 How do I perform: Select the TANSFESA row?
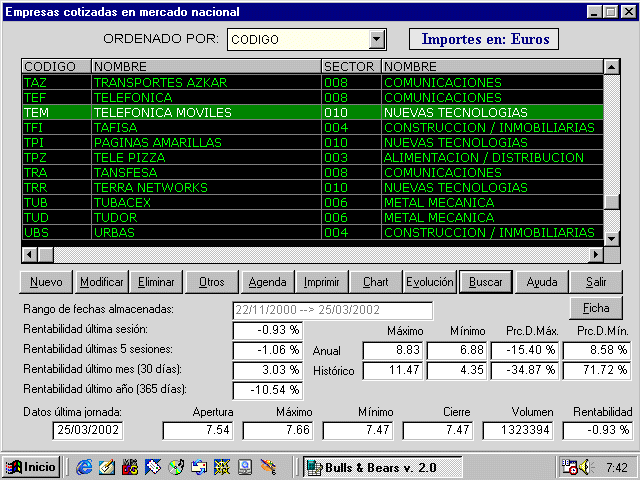313,173
